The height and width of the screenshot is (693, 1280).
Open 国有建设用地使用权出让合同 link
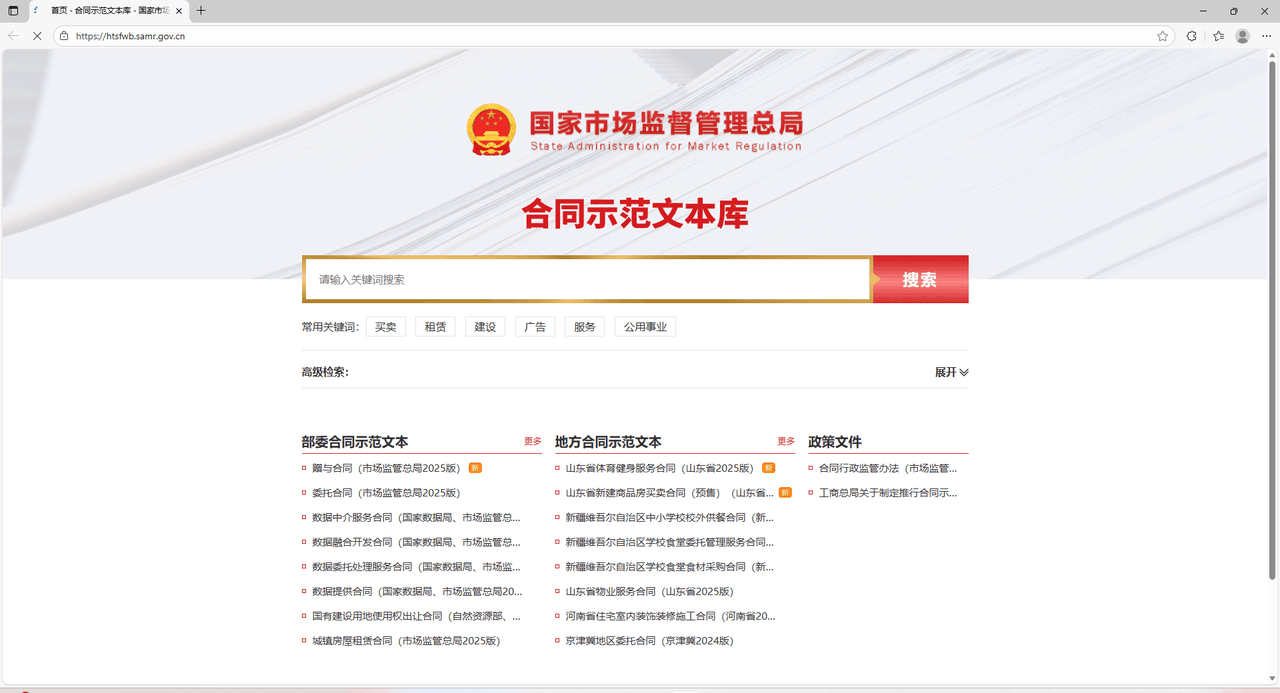tap(417, 616)
